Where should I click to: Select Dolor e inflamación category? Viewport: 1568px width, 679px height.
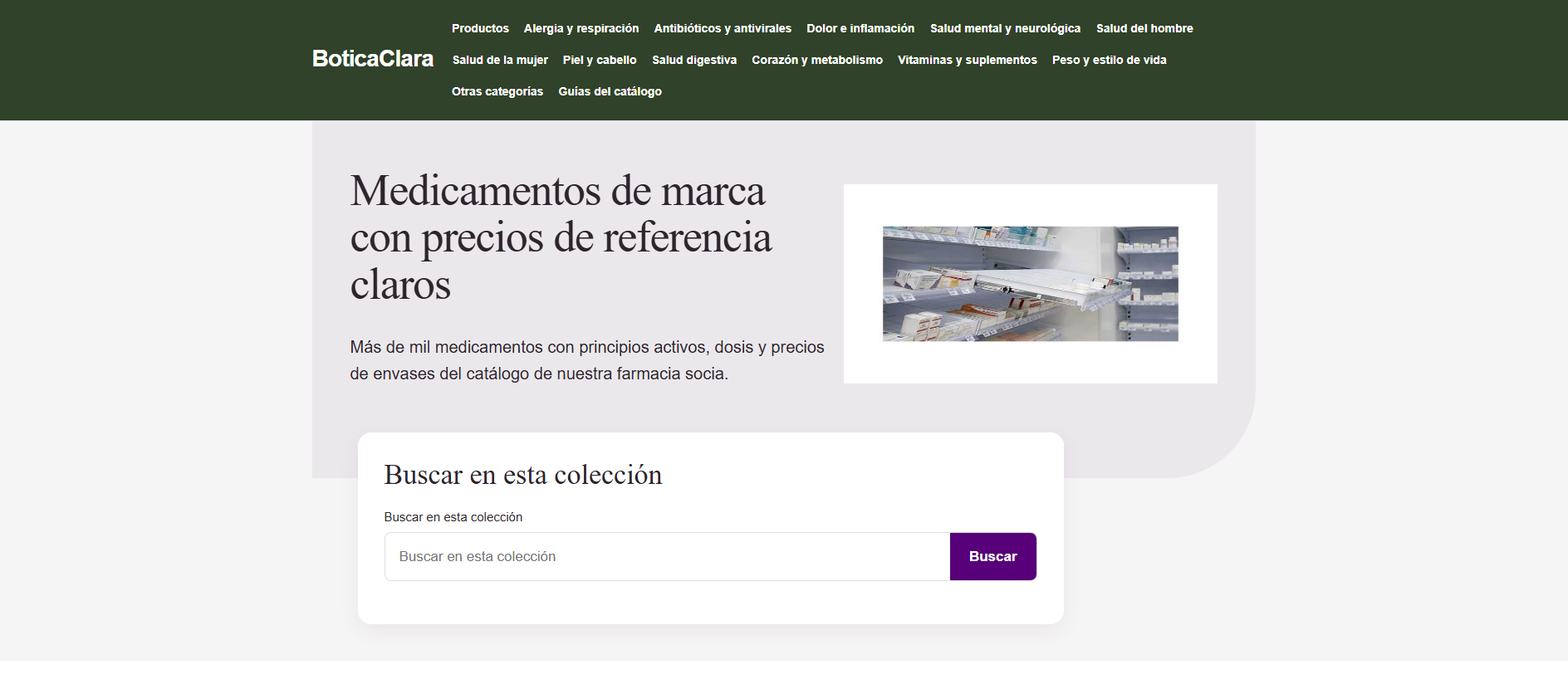[860, 28]
